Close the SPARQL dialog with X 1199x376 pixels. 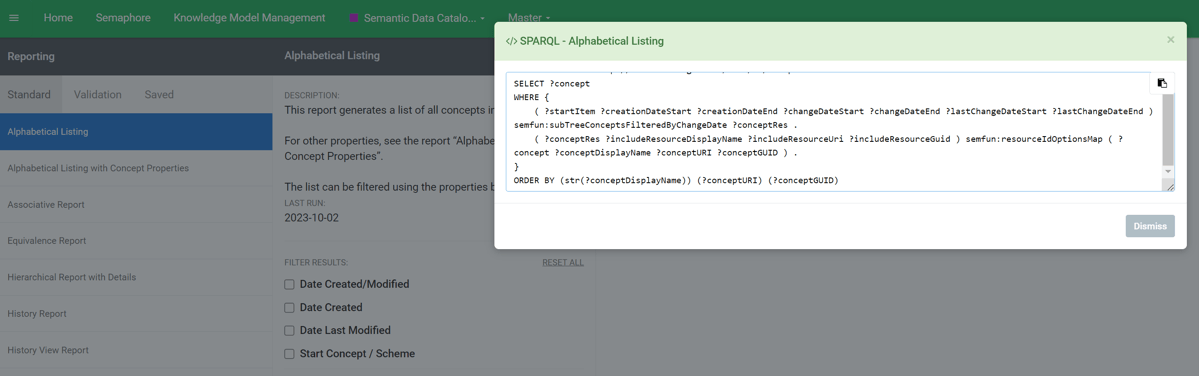click(1170, 40)
